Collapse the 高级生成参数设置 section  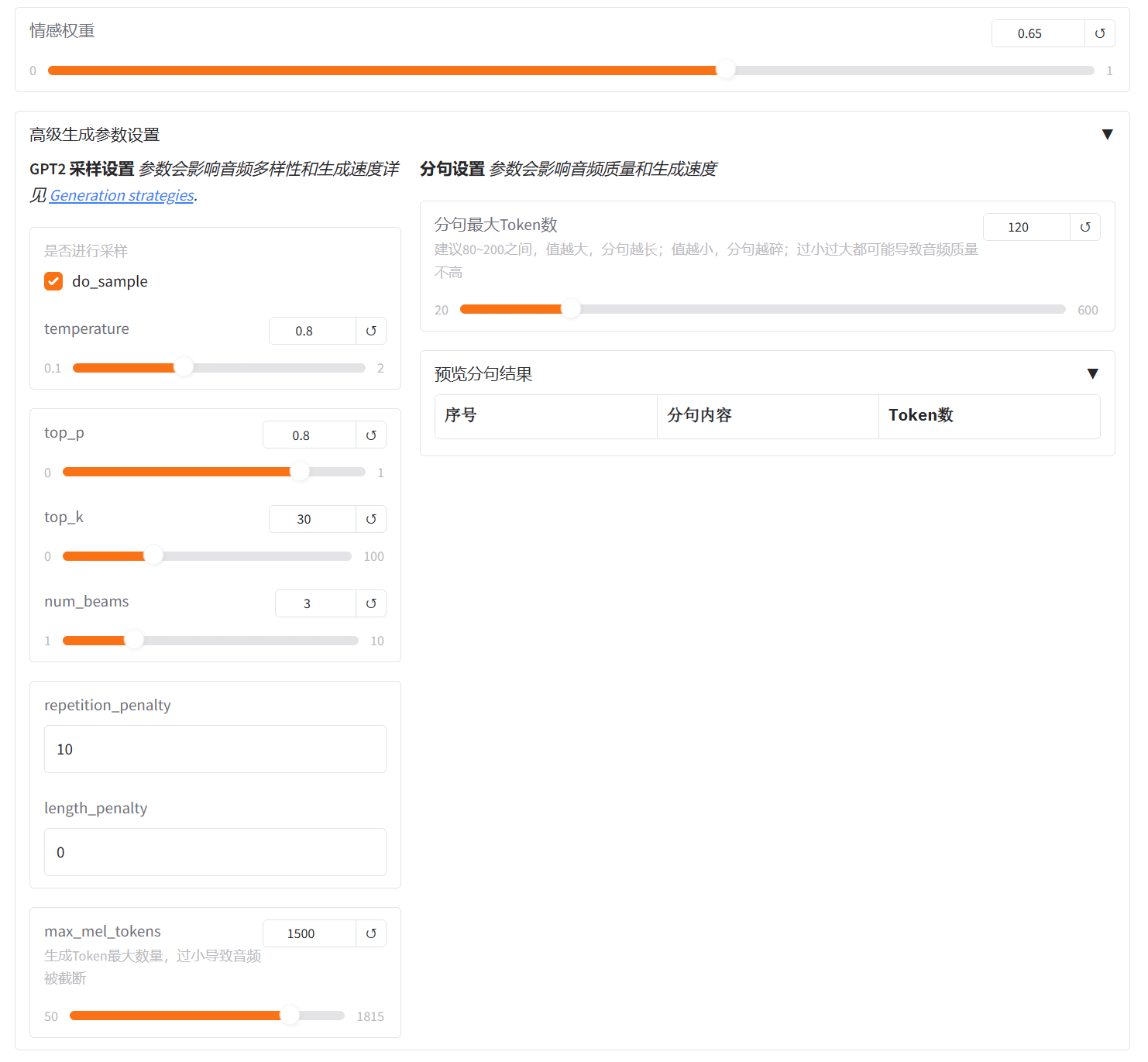click(1107, 135)
